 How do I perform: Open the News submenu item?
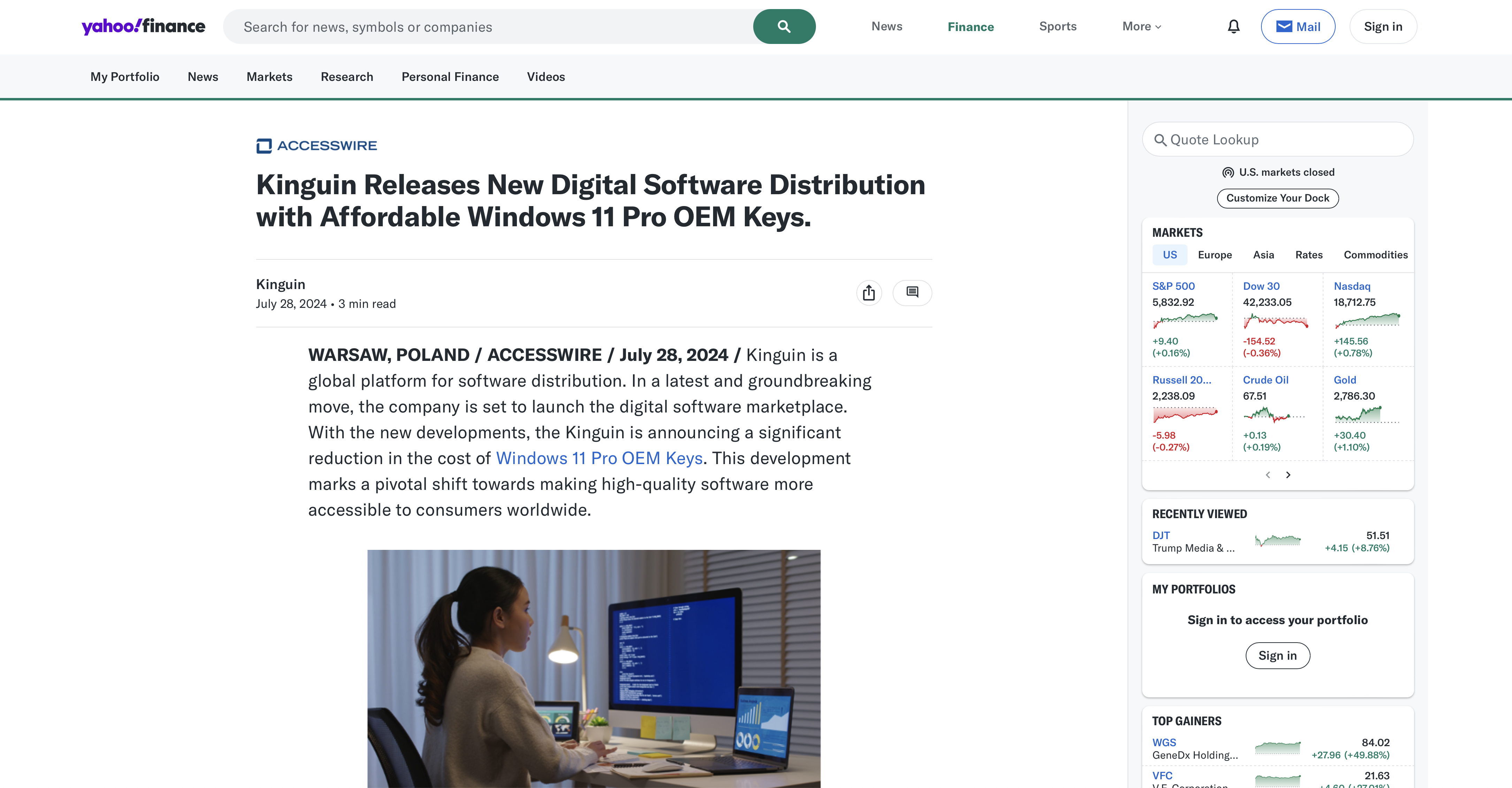tap(203, 77)
